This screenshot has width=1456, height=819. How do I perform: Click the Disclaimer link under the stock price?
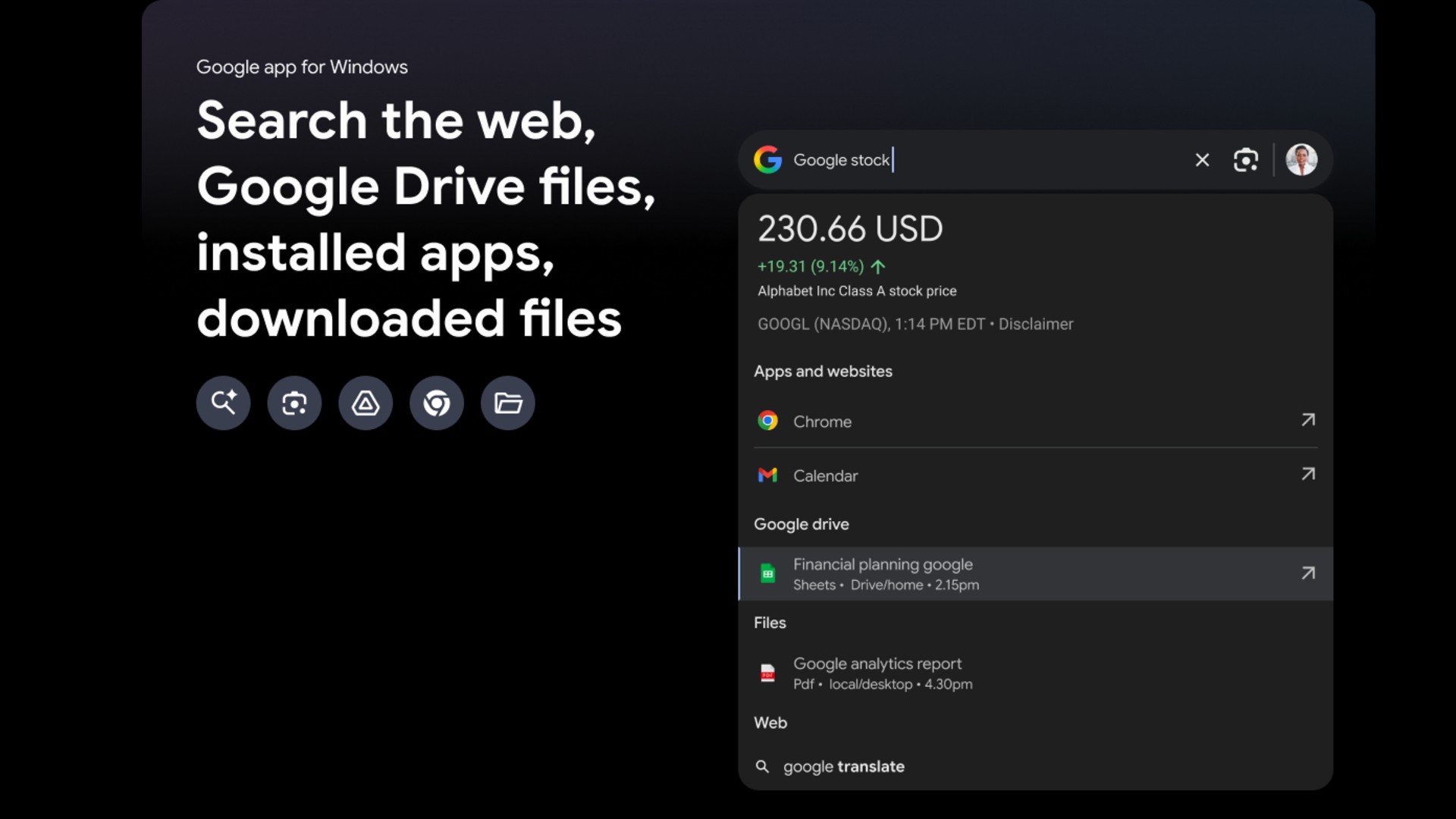click(x=1036, y=324)
